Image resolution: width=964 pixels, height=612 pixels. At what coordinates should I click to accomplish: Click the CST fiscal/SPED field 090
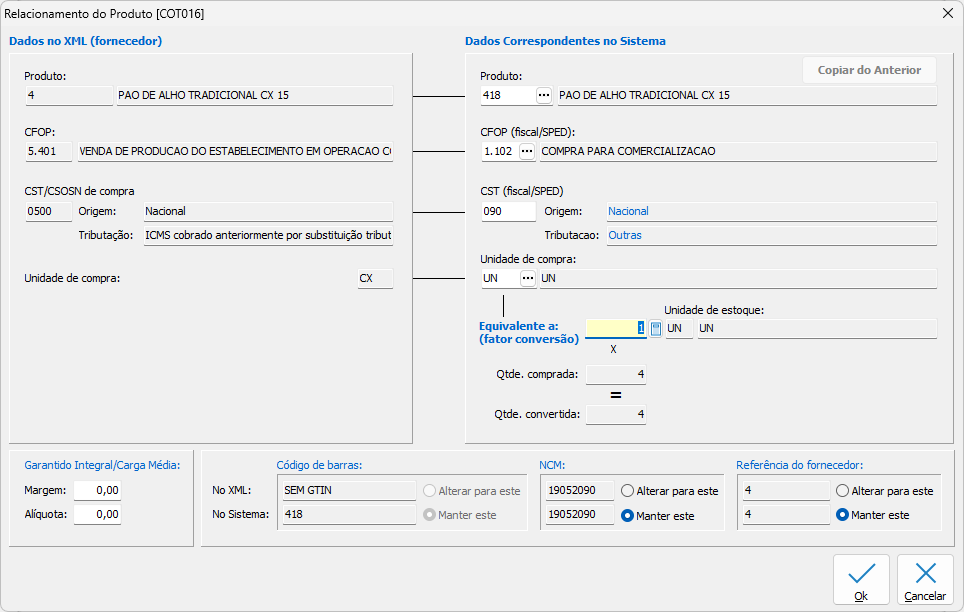click(x=507, y=211)
